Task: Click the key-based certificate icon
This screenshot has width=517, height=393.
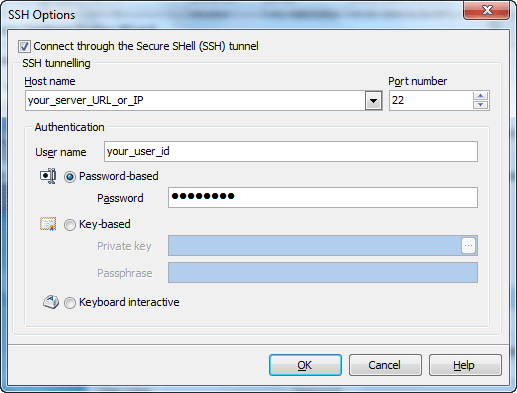Action: (48, 224)
